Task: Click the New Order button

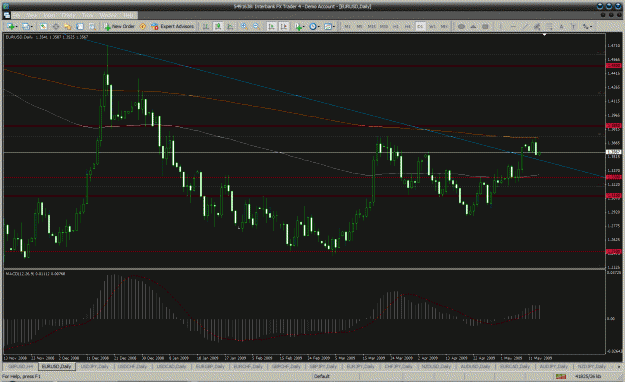Action: point(119,26)
